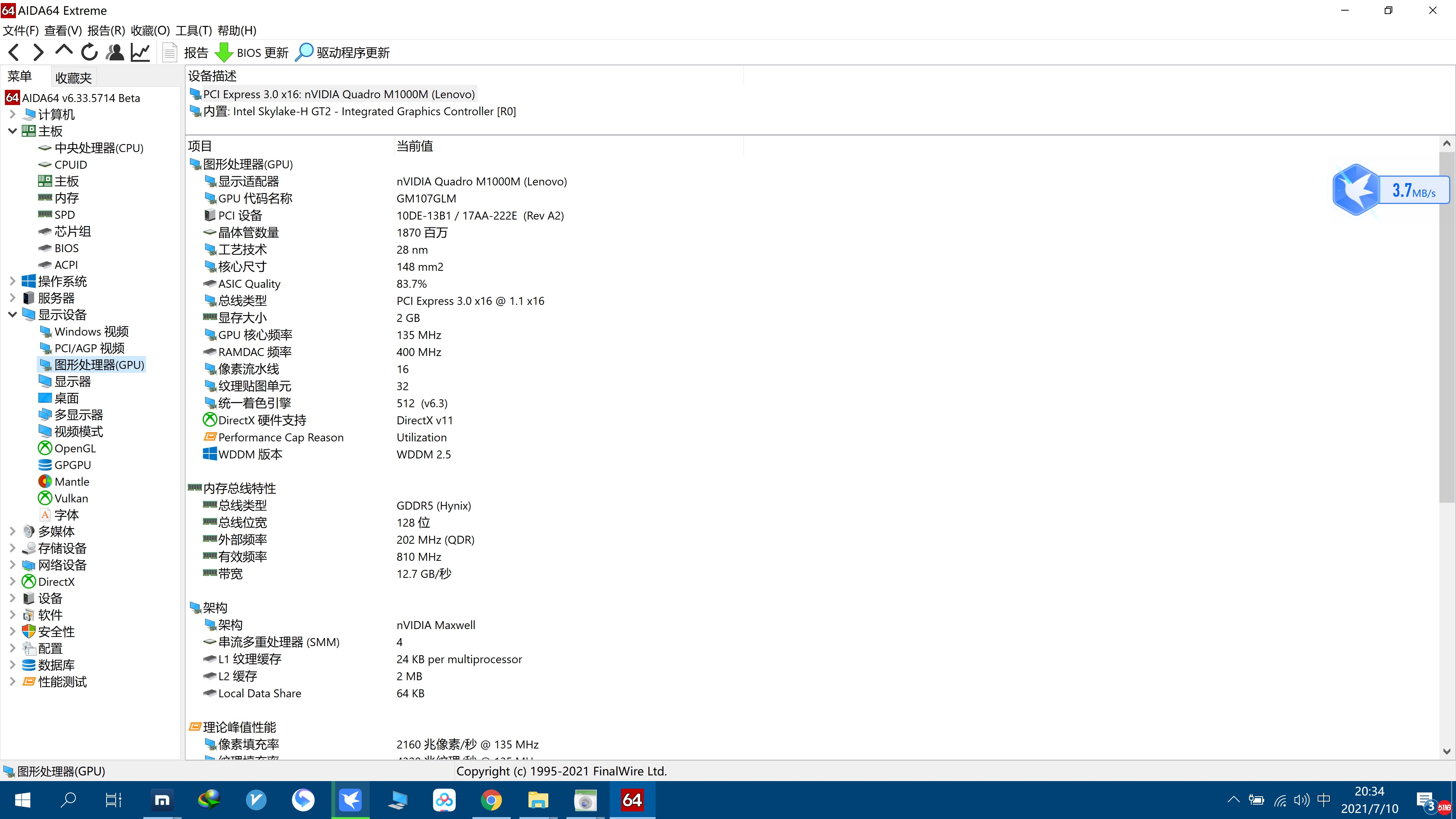
Task: Collapse the 显示设备 tree node
Action: (x=13, y=315)
